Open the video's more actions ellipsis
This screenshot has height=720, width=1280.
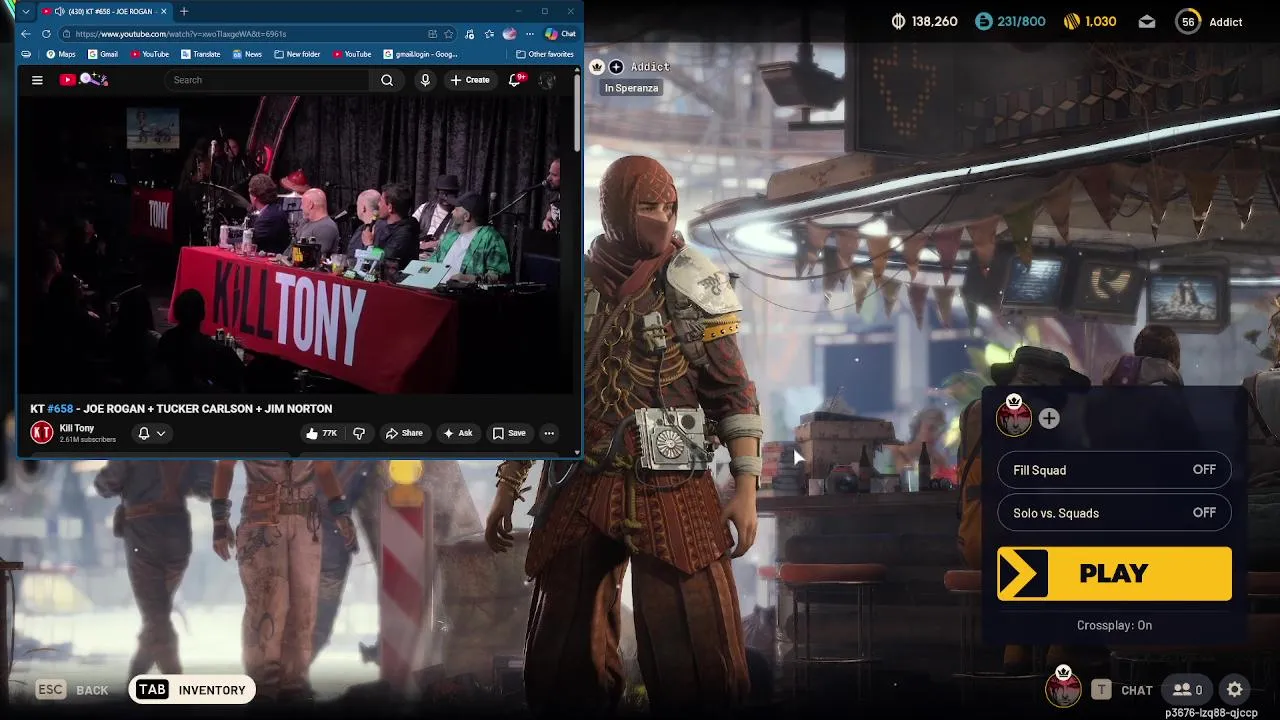[549, 433]
